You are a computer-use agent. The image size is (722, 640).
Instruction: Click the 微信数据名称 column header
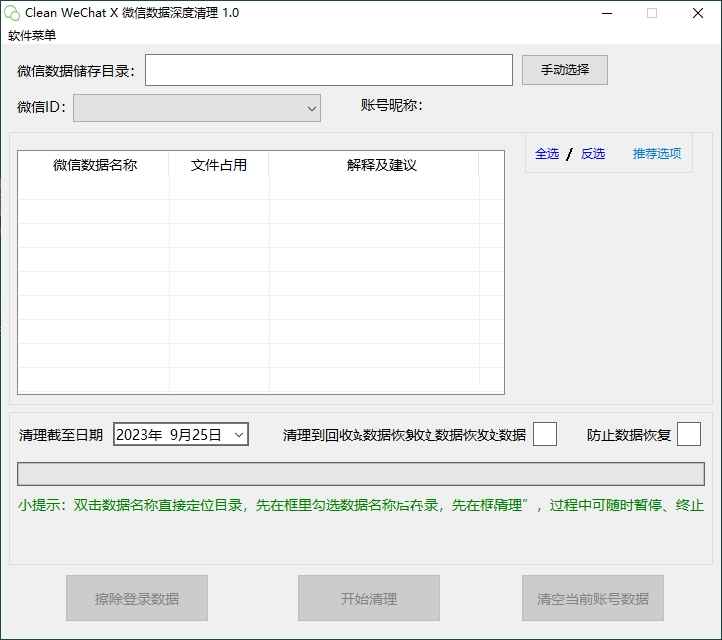tap(94, 165)
